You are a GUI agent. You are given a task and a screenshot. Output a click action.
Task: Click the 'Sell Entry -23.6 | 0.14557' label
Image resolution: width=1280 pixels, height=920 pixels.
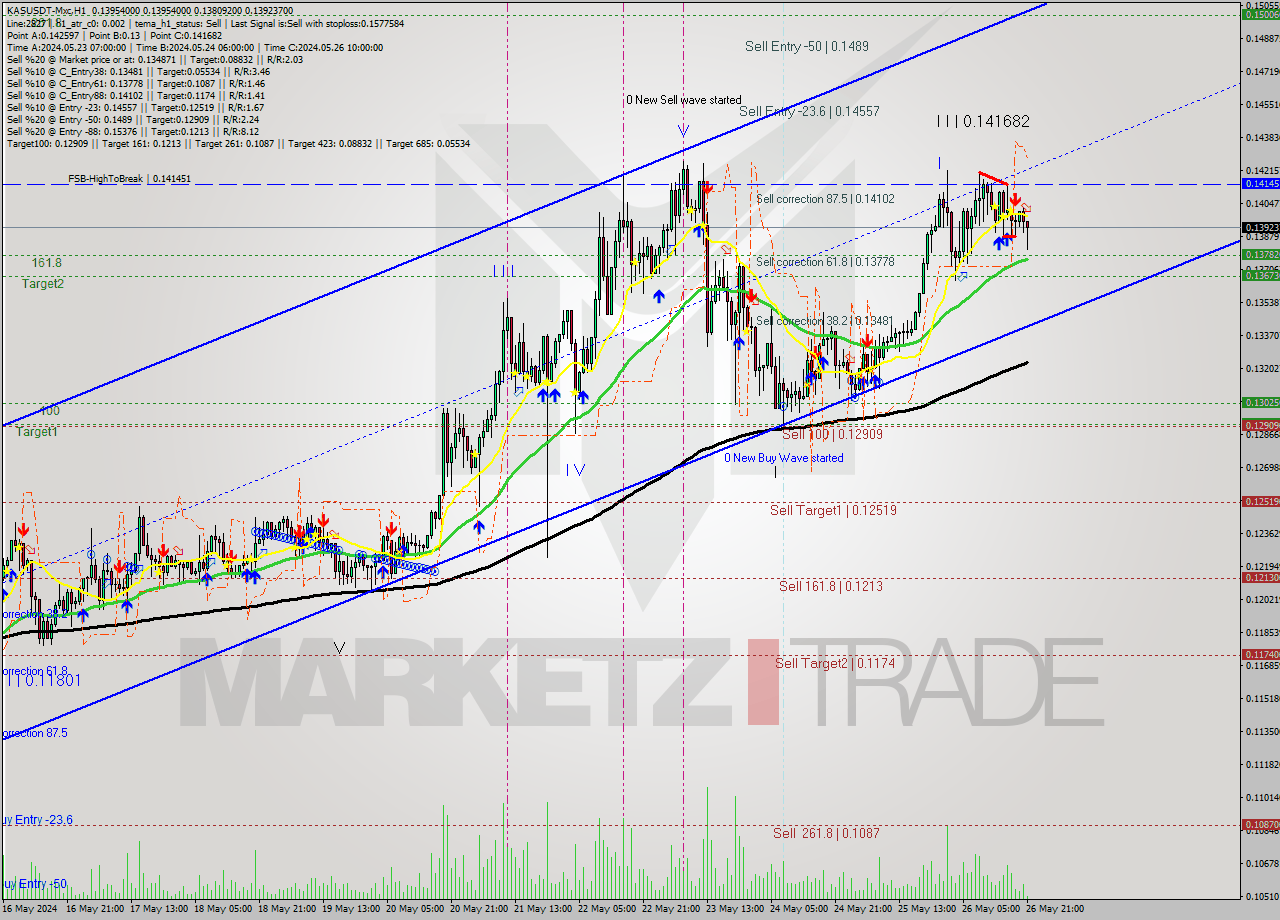click(x=809, y=111)
